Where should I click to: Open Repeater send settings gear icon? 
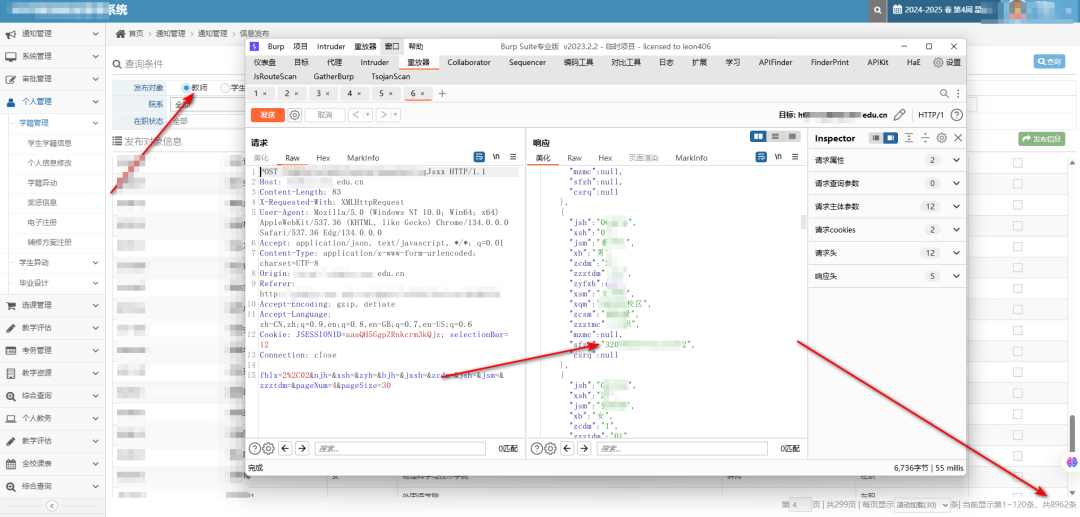pyautogui.click(x=295, y=115)
